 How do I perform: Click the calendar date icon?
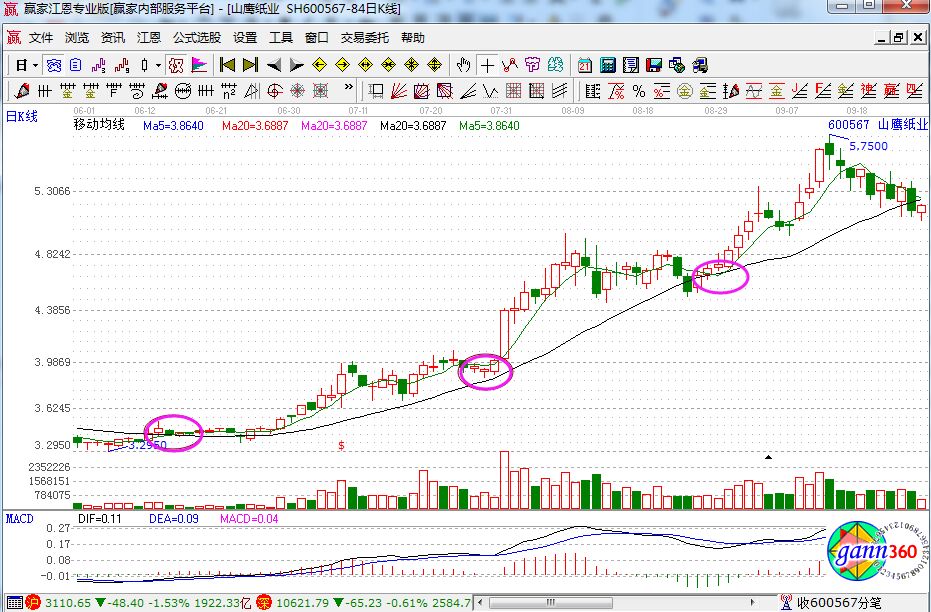[584, 65]
